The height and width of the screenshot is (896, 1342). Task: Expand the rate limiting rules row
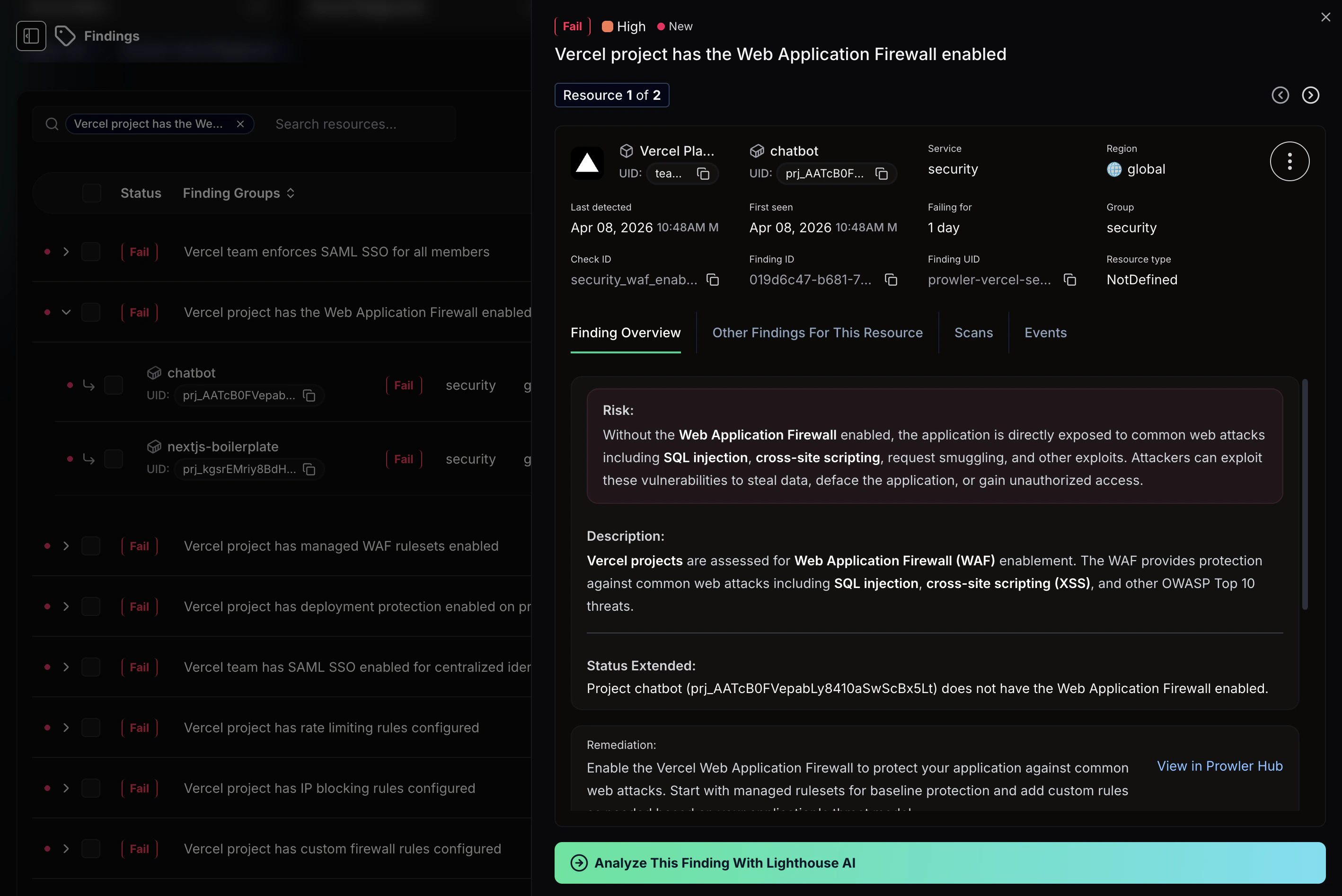tap(66, 728)
